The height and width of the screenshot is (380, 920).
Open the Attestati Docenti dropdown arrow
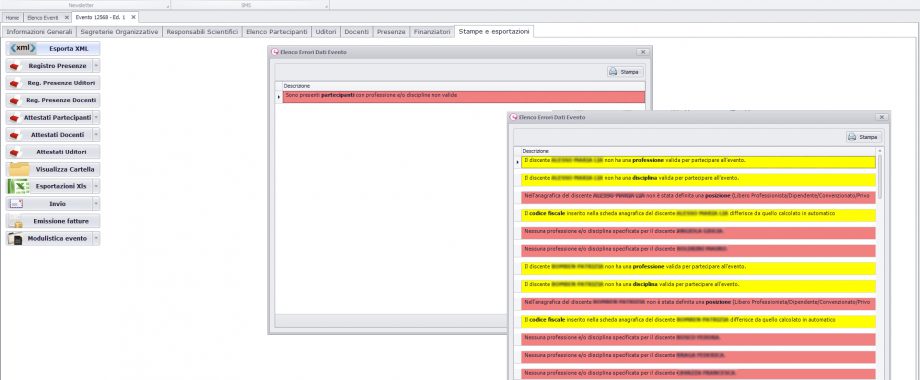pyautogui.click(x=96, y=135)
